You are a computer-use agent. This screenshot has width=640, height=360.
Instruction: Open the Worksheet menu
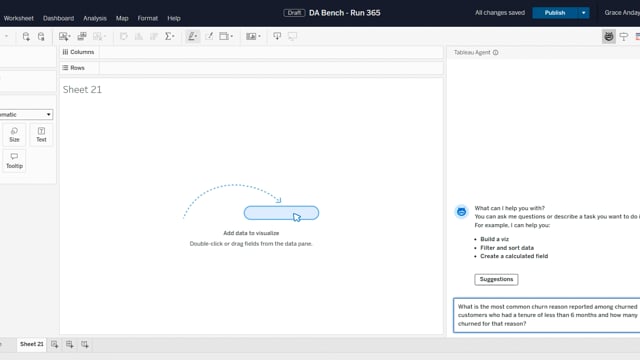point(18,18)
